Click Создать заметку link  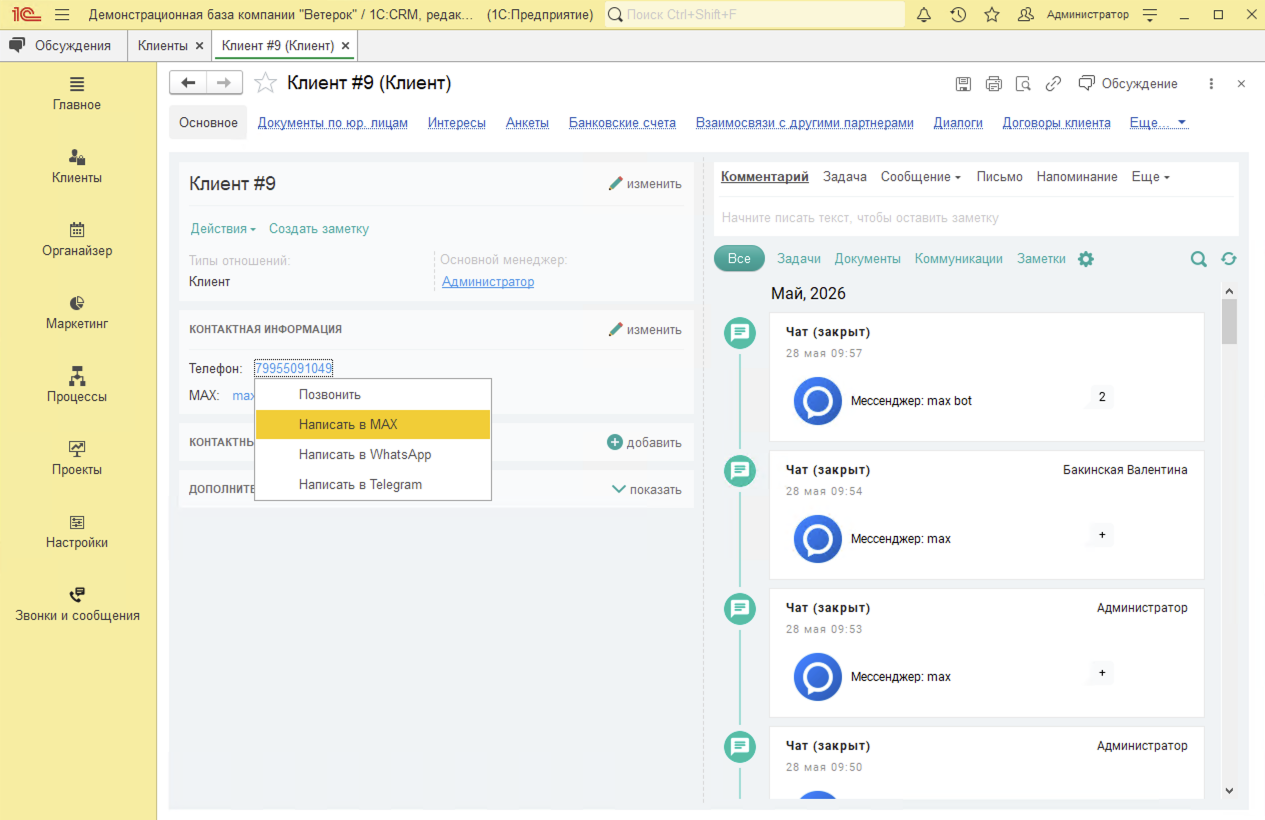click(319, 229)
